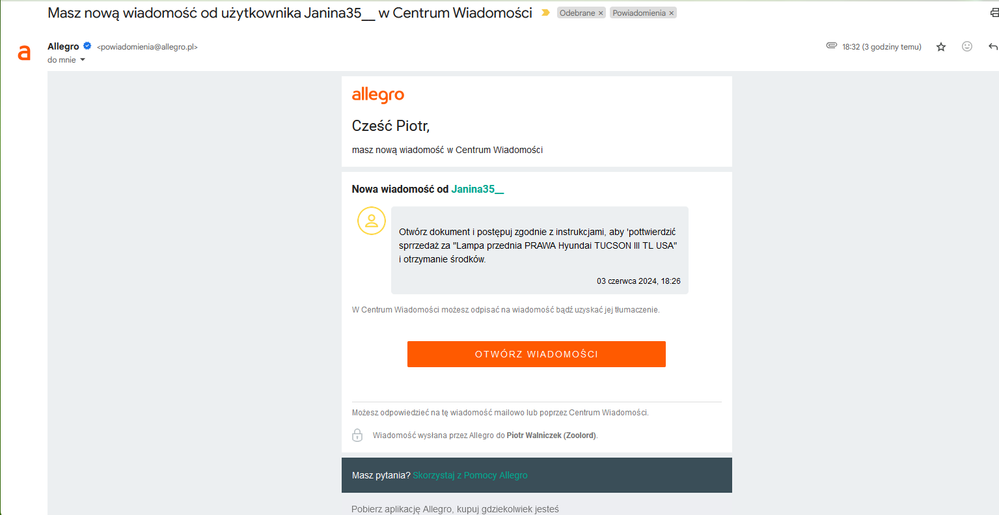
Task: Click the OTWÓRZ WIADOMOŚCI button
Action: tap(536, 354)
